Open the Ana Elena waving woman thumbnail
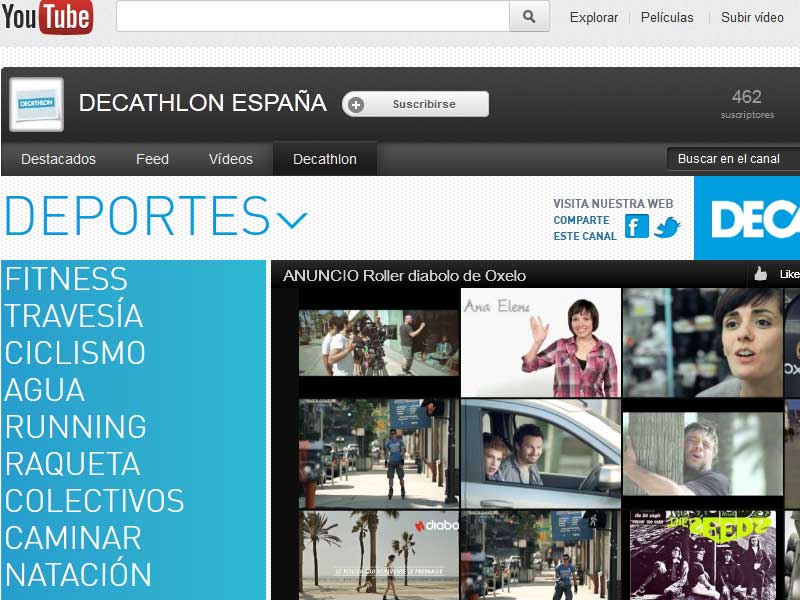 pyautogui.click(x=541, y=342)
